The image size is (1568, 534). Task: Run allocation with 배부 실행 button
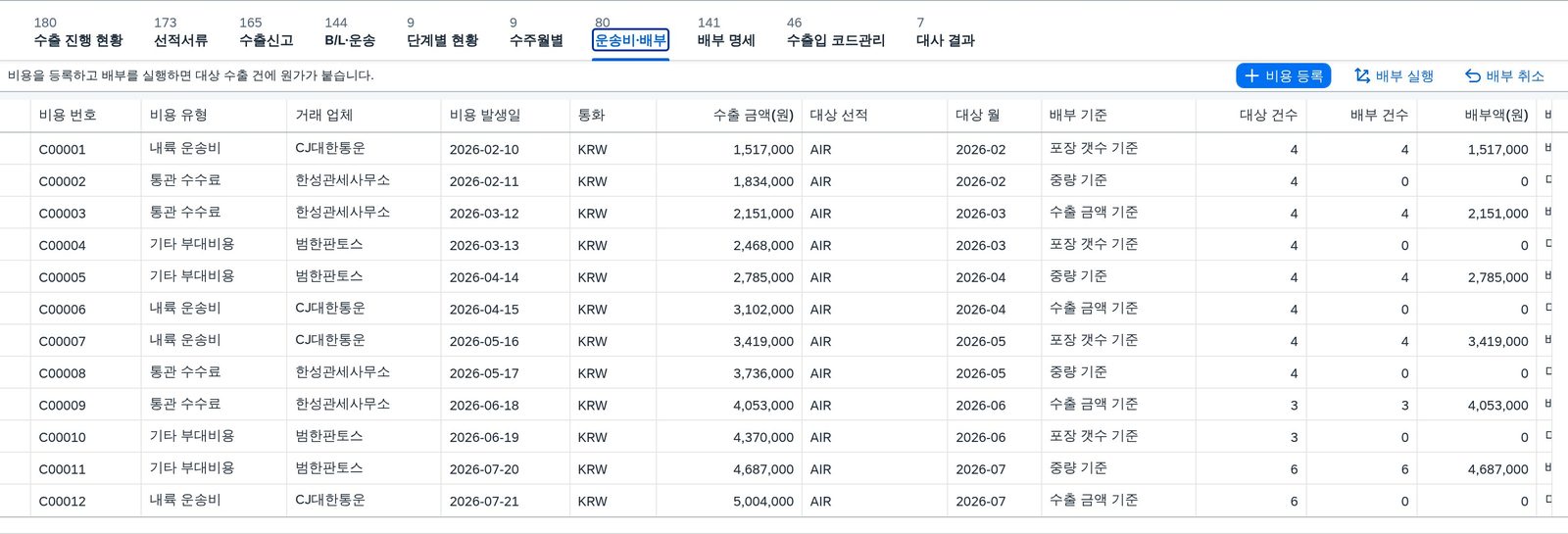(x=1394, y=75)
